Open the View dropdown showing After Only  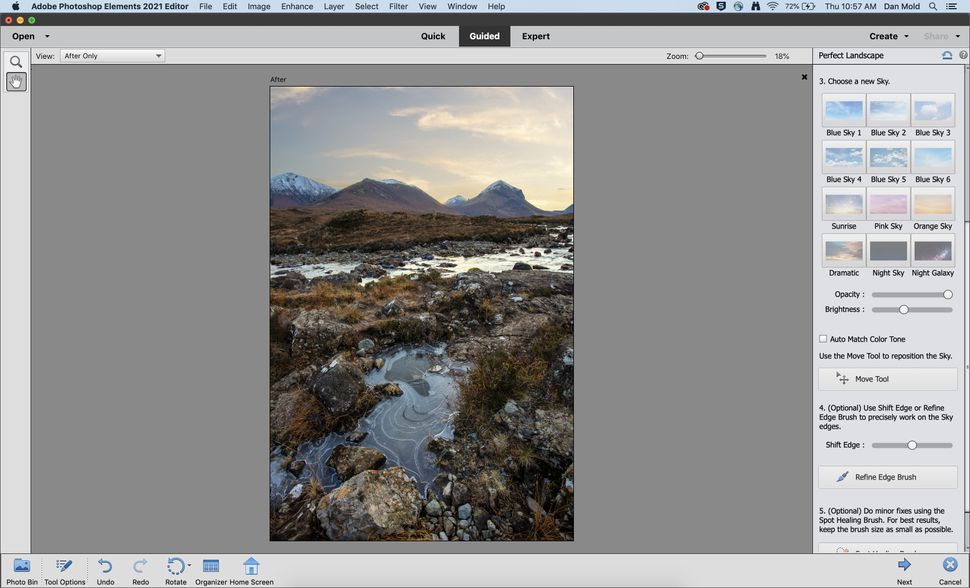[x=110, y=55]
